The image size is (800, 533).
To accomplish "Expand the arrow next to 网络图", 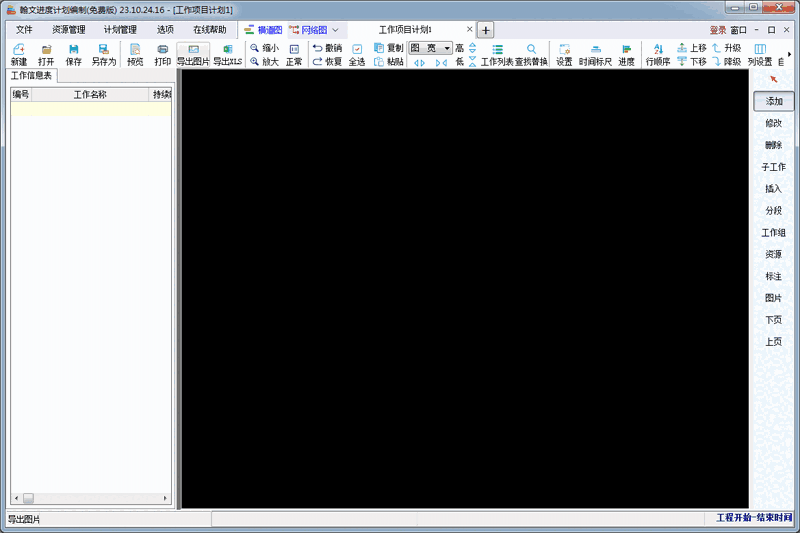I will pos(336,30).
